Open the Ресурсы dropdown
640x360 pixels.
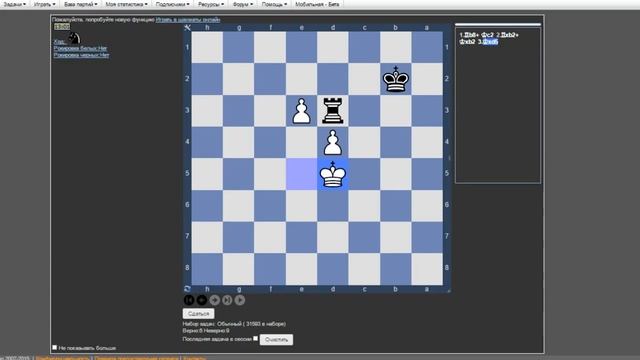211,4
